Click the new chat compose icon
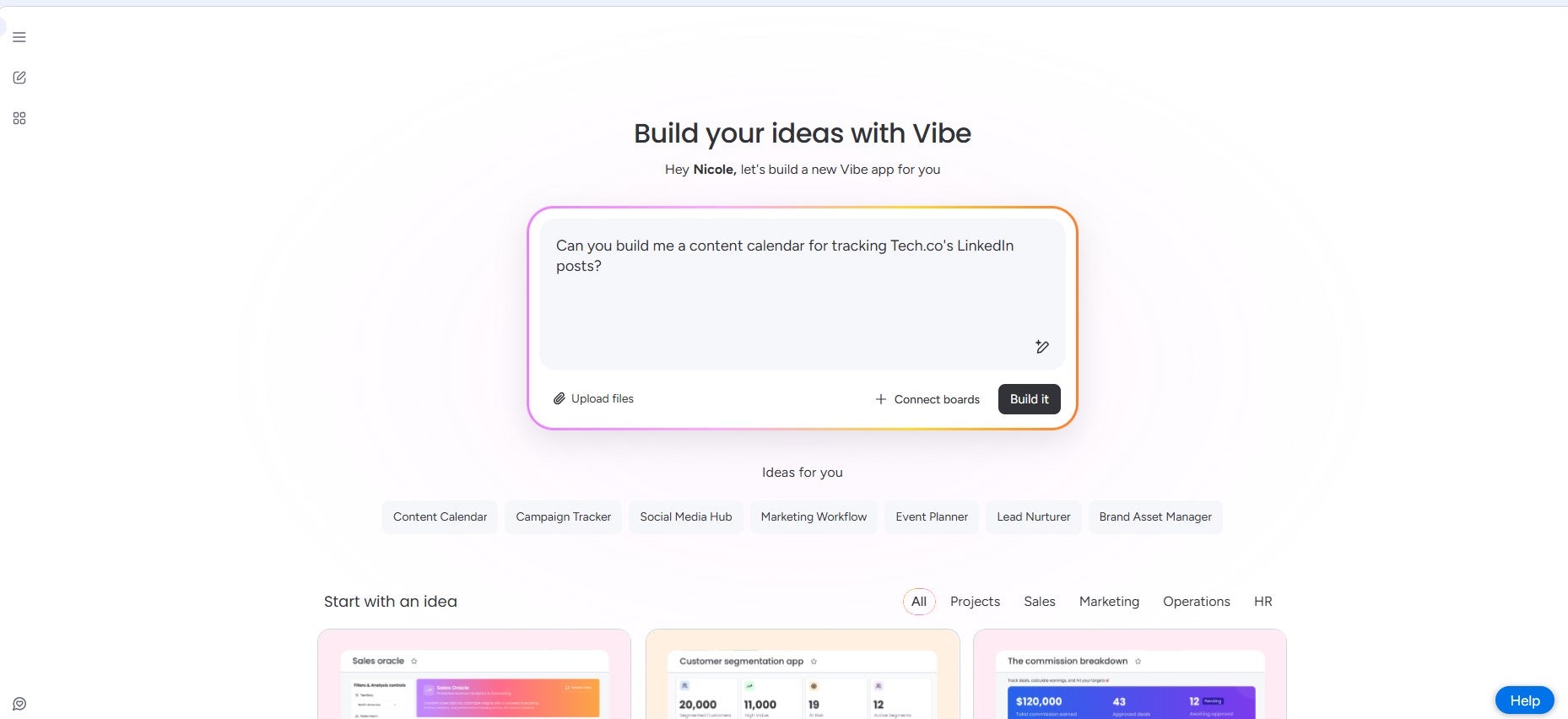Image resolution: width=1568 pixels, height=719 pixels. pos(19,78)
